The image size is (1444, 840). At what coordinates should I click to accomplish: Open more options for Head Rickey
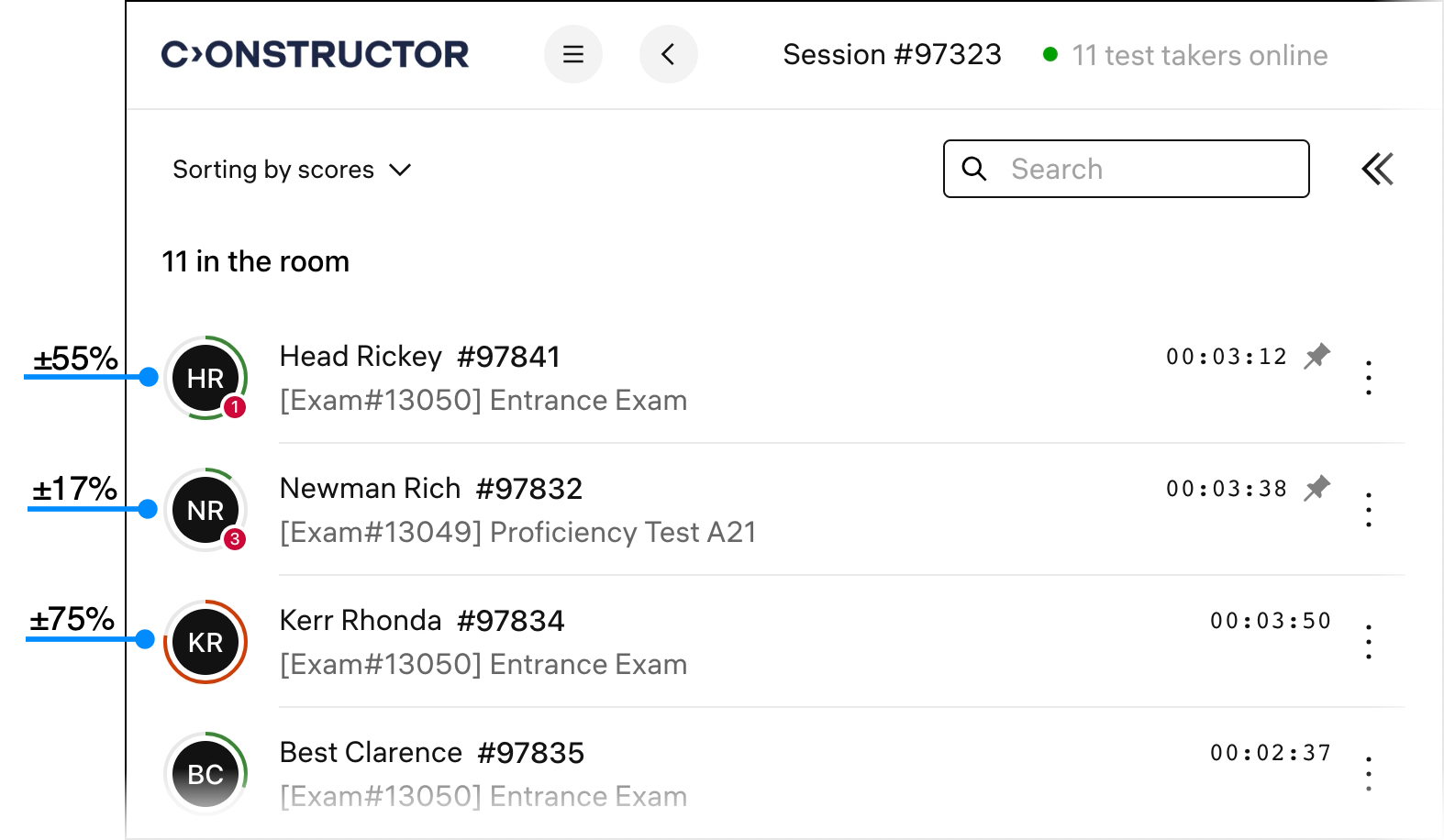(1368, 378)
